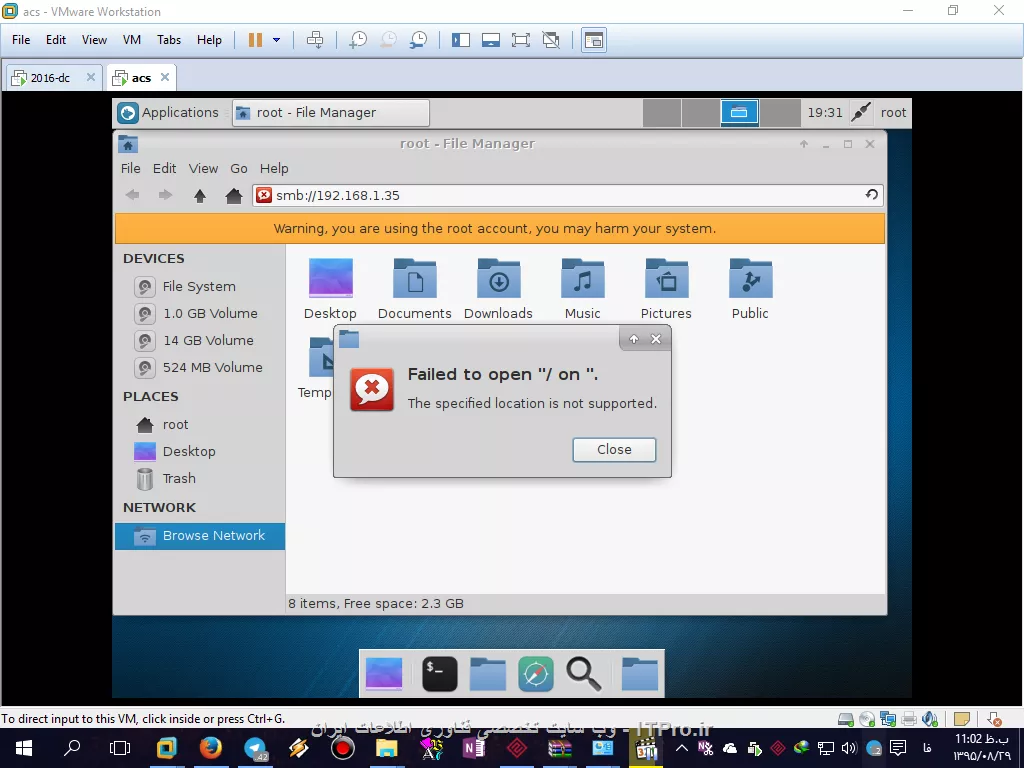The height and width of the screenshot is (768, 1024).
Task: Open Task View on Windows taskbar
Action: point(120,748)
